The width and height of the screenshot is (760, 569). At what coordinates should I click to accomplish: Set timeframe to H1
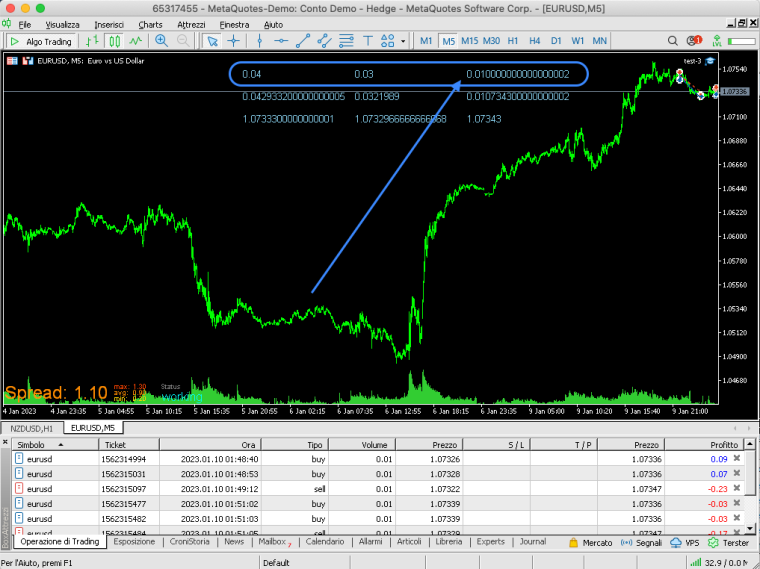pos(513,41)
